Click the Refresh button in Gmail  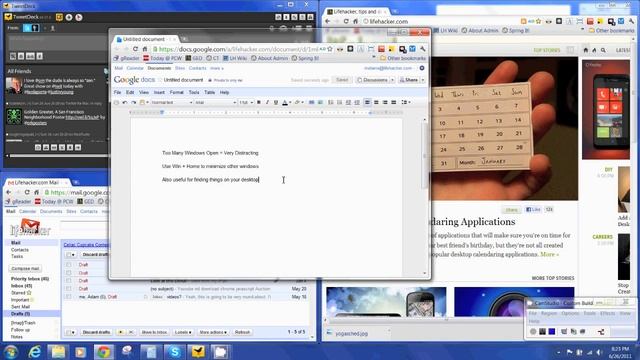(242, 332)
